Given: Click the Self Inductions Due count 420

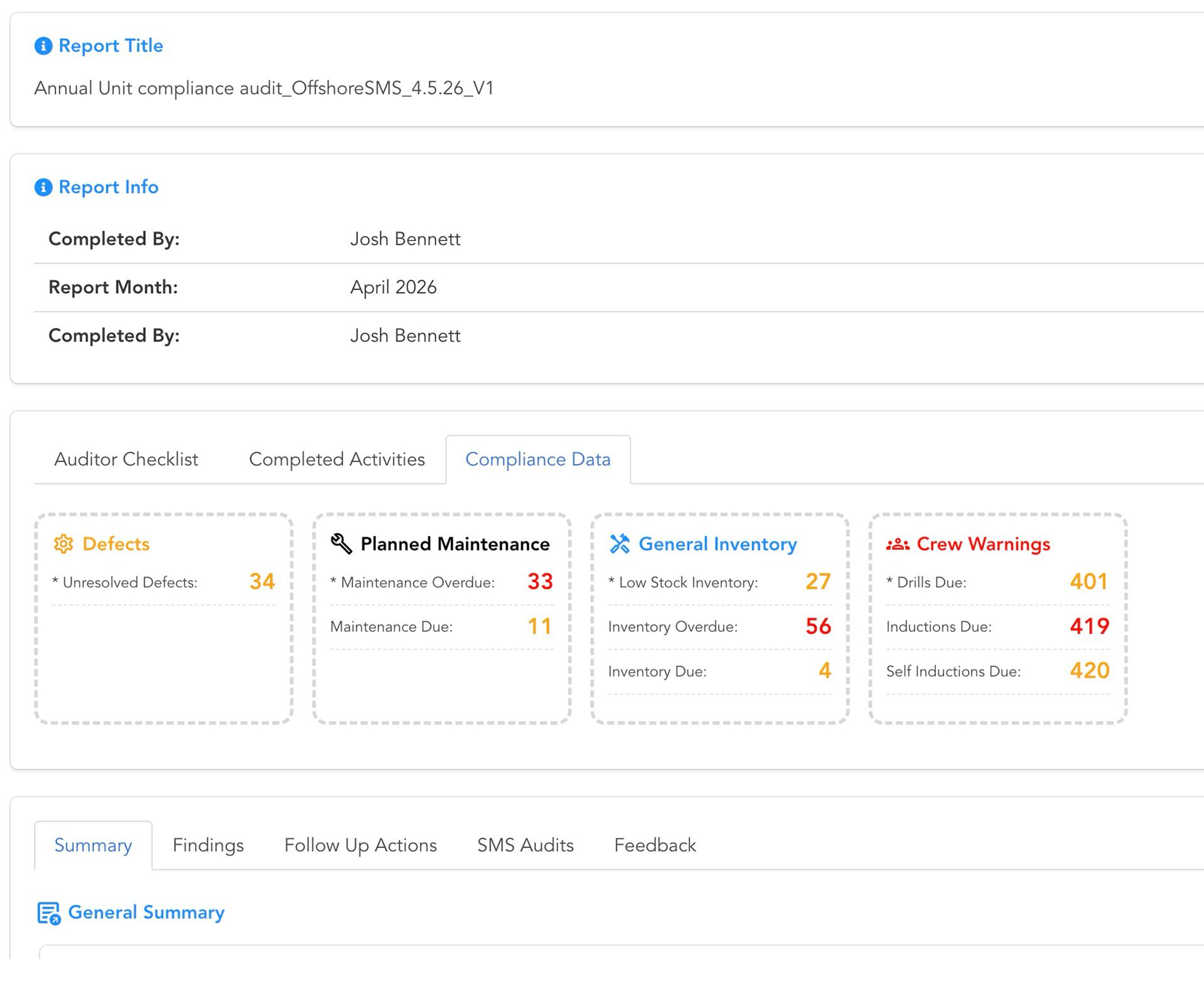Looking at the screenshot, I should (x=1089, y=671).
